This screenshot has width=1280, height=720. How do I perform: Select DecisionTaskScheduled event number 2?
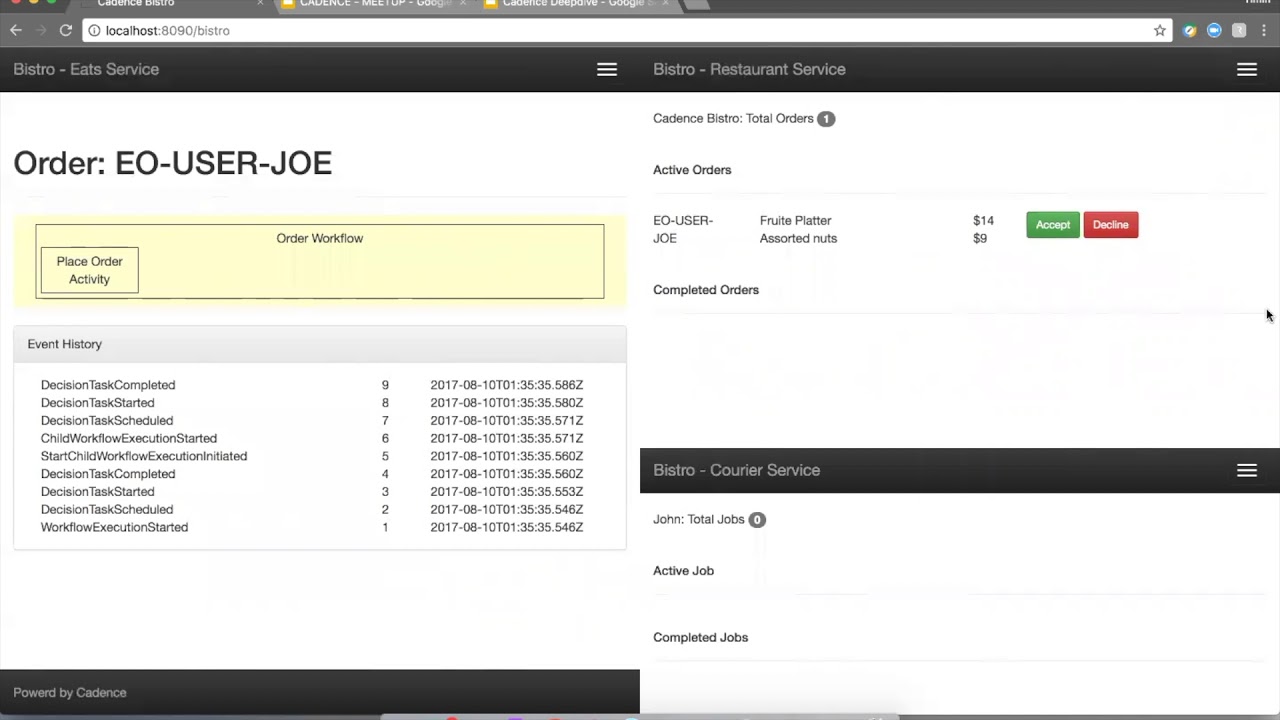coord(107,510)
